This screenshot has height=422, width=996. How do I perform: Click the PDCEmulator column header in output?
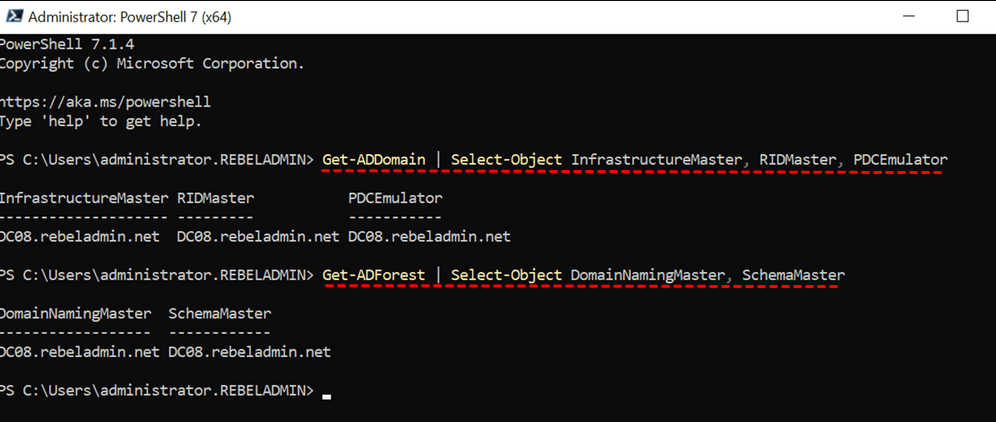(395, 198)
